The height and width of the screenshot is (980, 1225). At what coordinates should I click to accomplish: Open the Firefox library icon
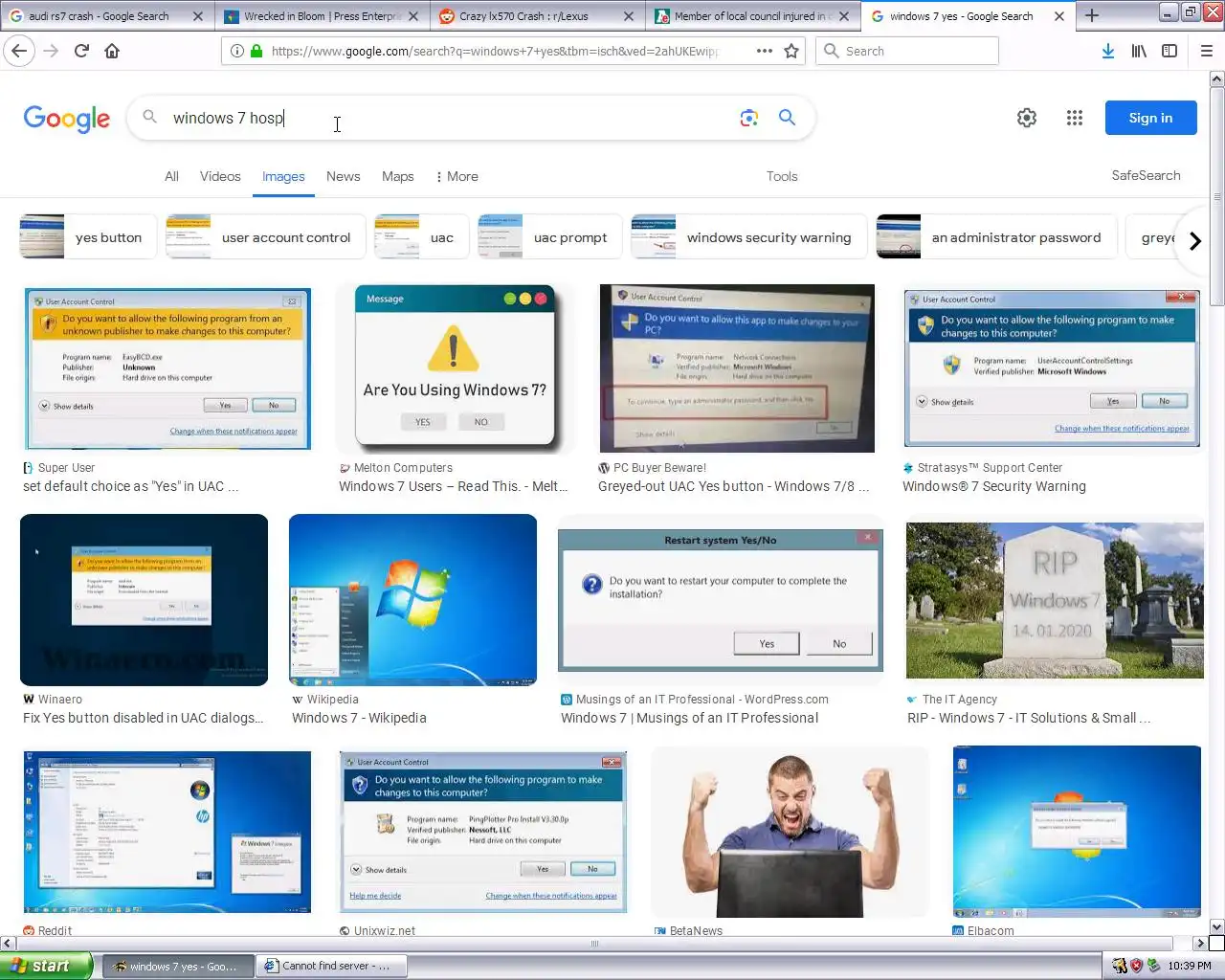tap(1139, 51)
